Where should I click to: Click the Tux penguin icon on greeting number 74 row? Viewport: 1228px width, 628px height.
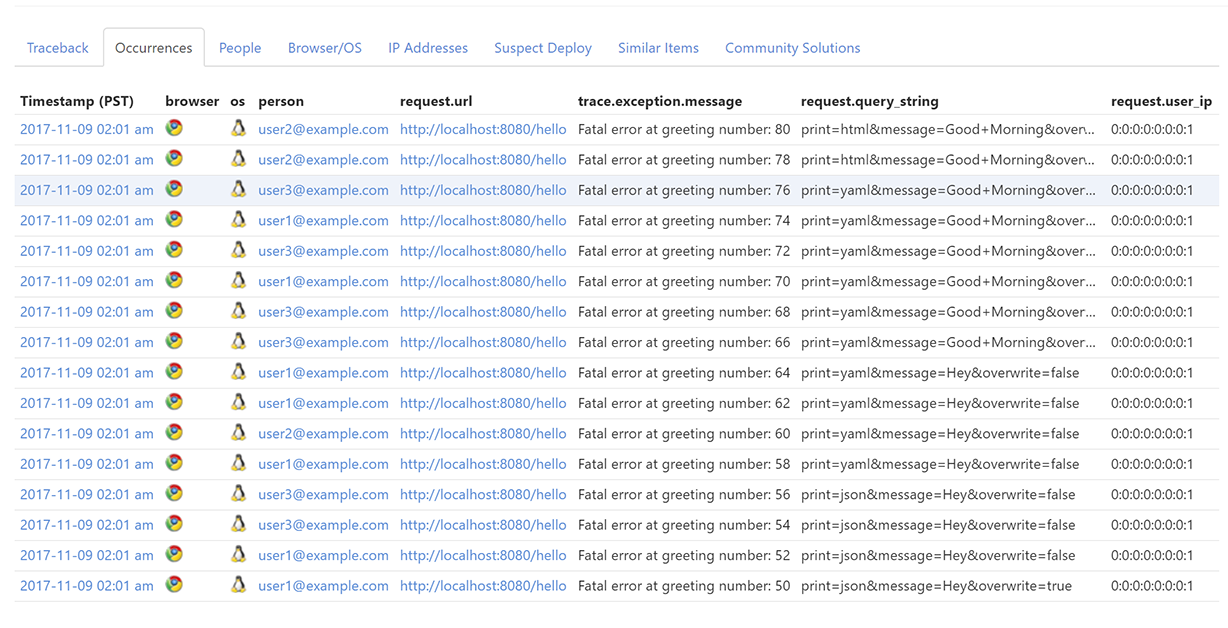238,220
